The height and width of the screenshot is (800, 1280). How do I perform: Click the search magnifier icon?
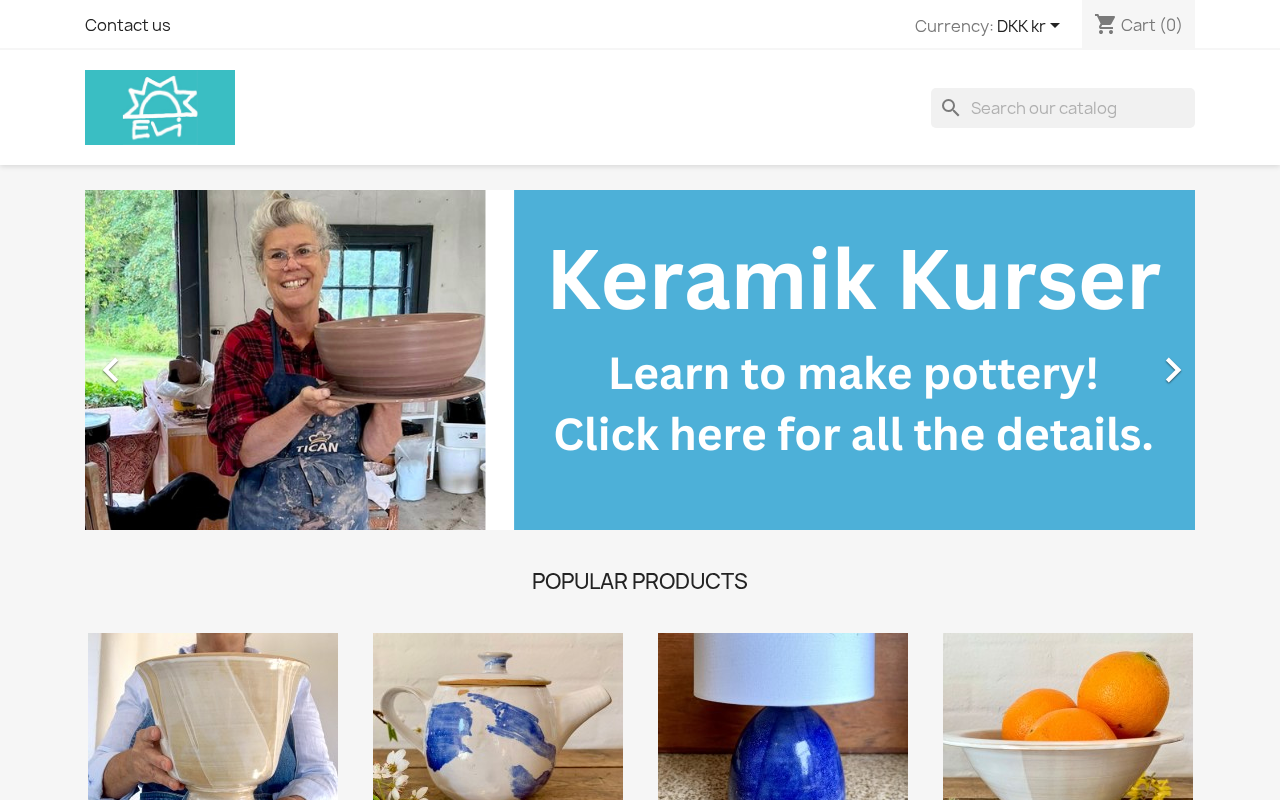click(951, 108)
